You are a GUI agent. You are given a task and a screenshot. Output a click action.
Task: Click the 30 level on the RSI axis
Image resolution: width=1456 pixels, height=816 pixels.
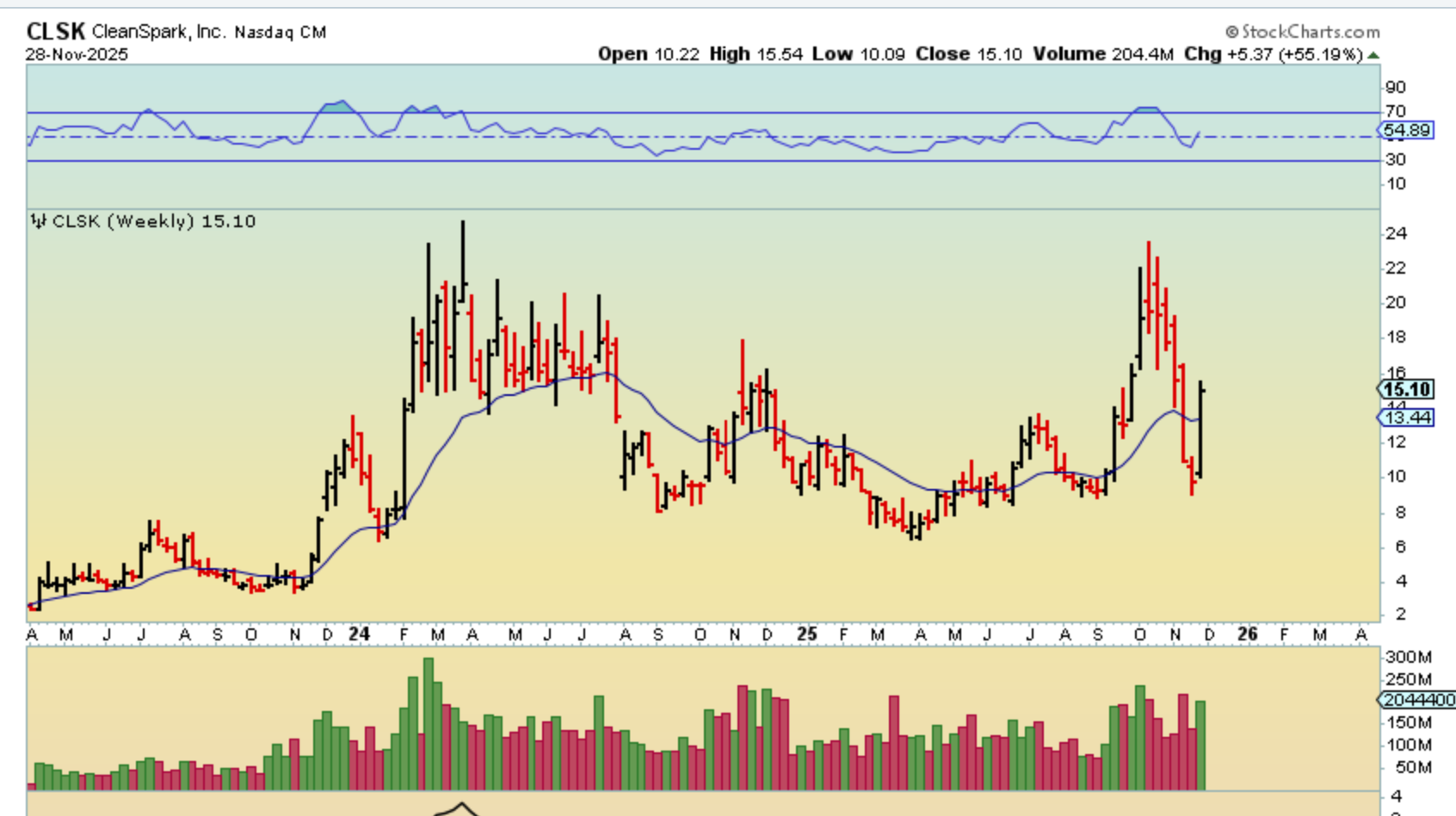tap(1396, 159)
